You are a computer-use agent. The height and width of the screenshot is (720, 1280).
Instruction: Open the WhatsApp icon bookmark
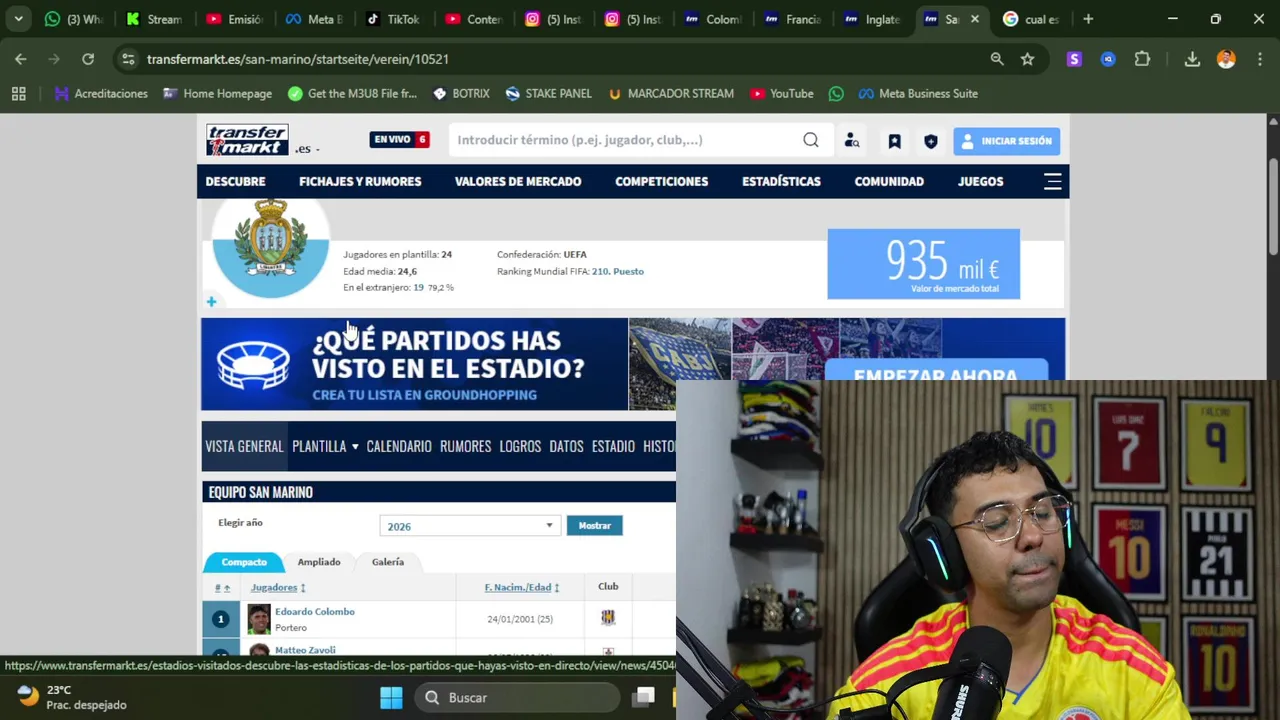(836, 93)
